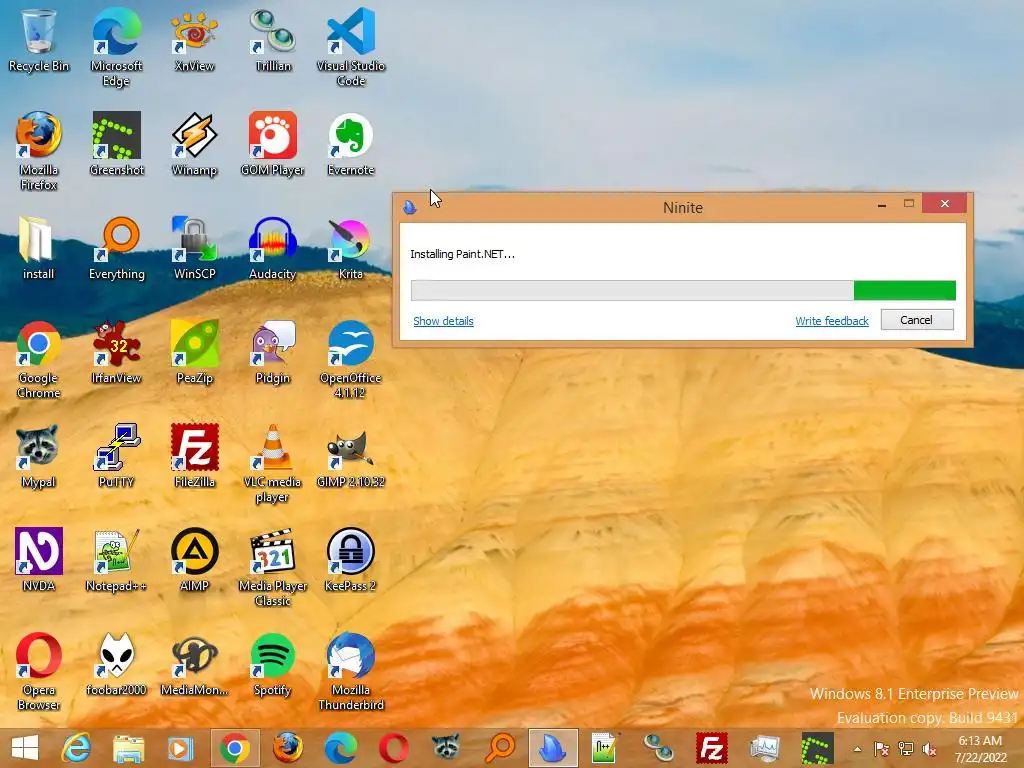Click the Everything search desktop shortcut
This screenshot has height=768, width=1024.
coord(116,248)
